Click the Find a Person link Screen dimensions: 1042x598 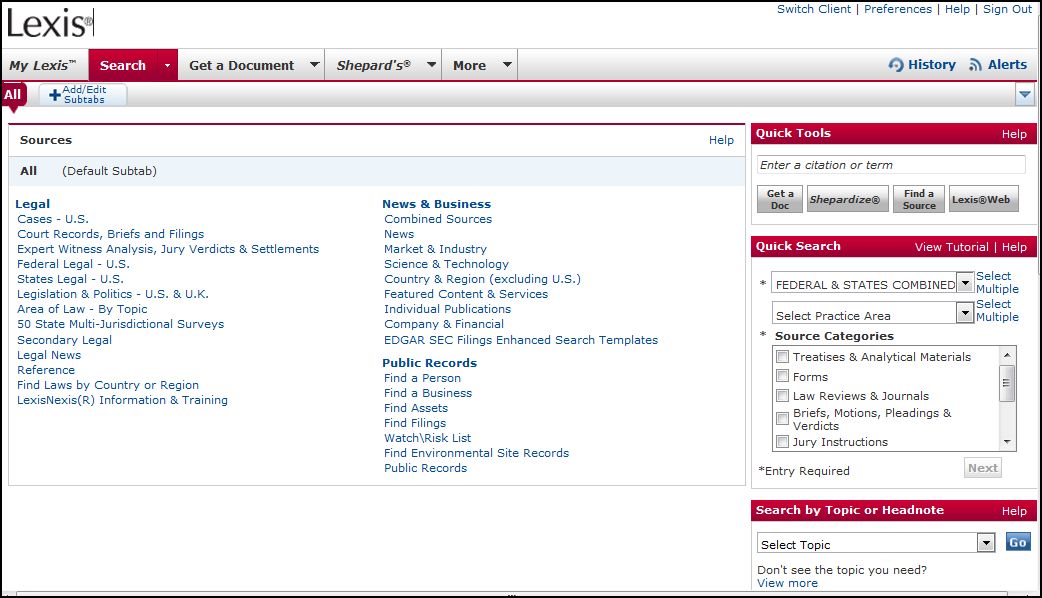422,378
